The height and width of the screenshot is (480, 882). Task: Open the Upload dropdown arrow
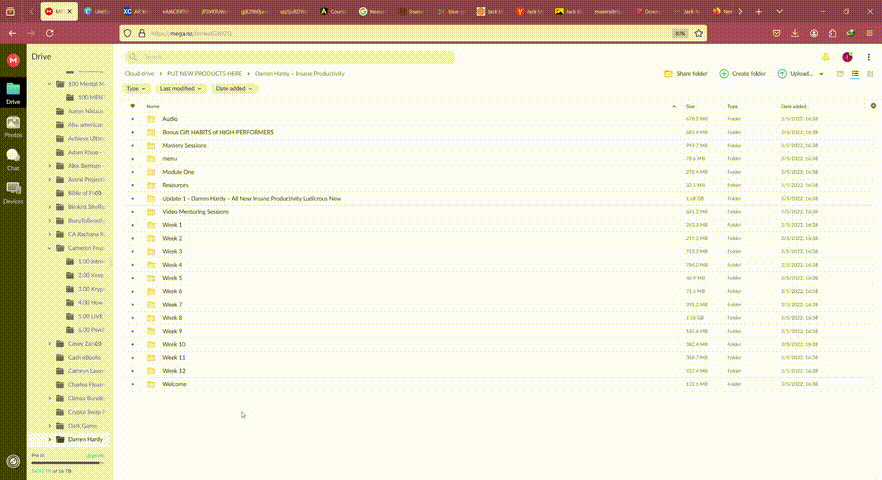click(821, 74)
